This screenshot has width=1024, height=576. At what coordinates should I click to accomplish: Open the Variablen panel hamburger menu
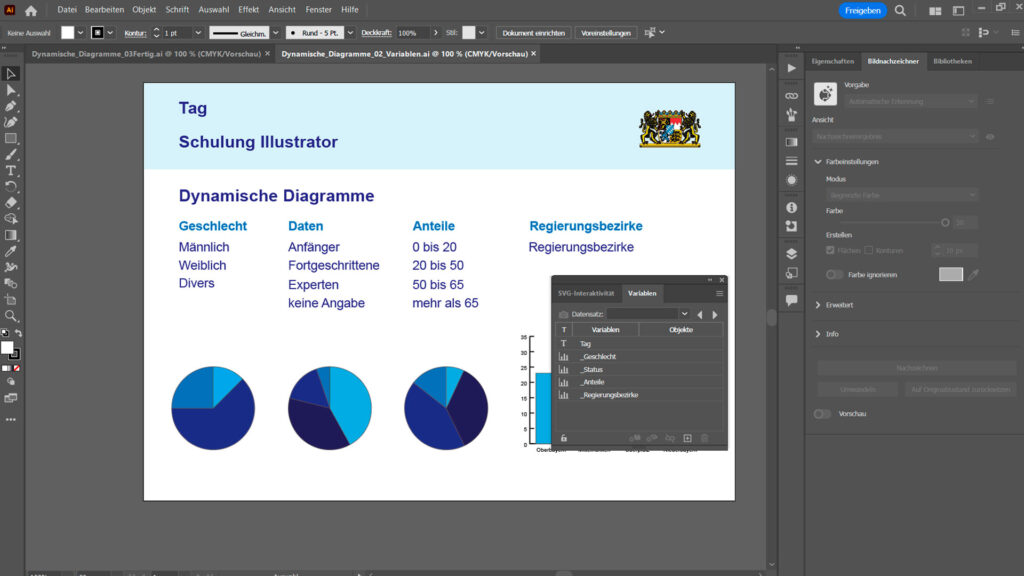pyautogui.click(x=720, y=294)
